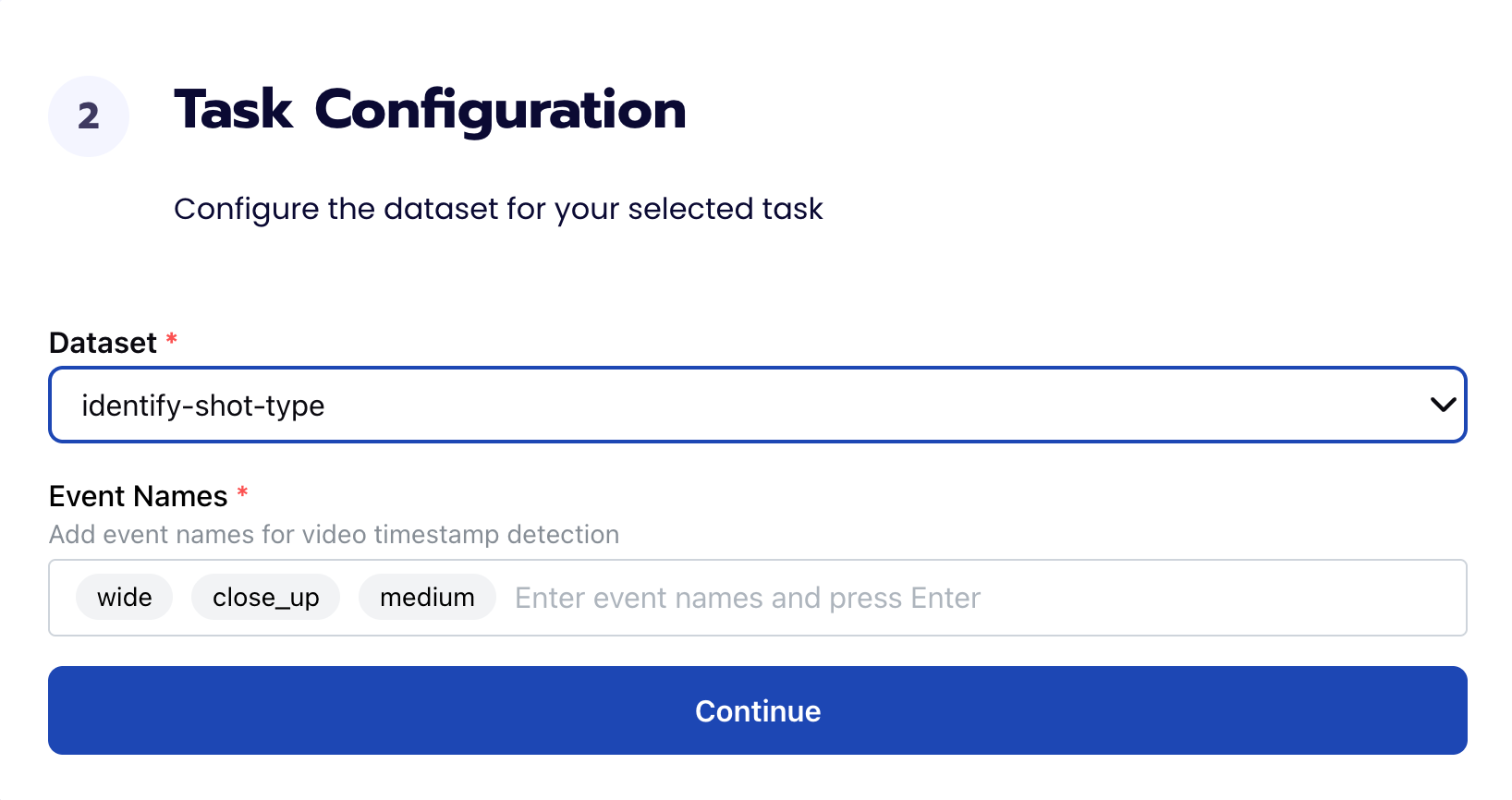The image size is (1512, 800).
Task: Click the 'identify-shot-type' selected value text
Action: (202, 406)
